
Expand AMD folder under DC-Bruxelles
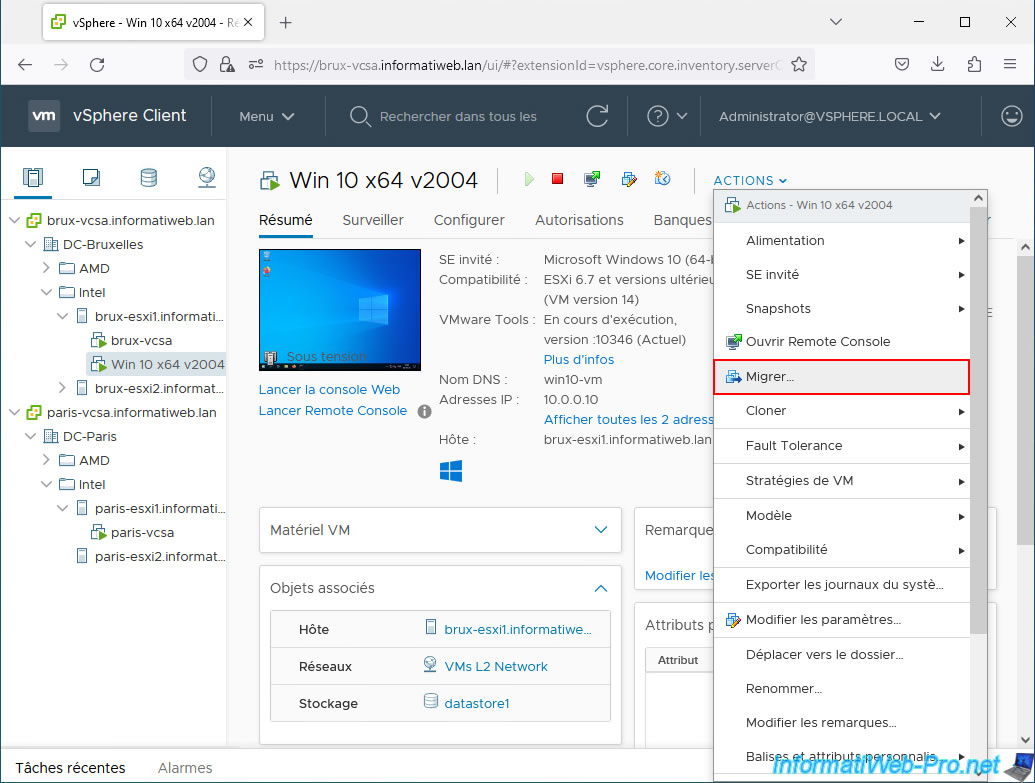point(46,267)
